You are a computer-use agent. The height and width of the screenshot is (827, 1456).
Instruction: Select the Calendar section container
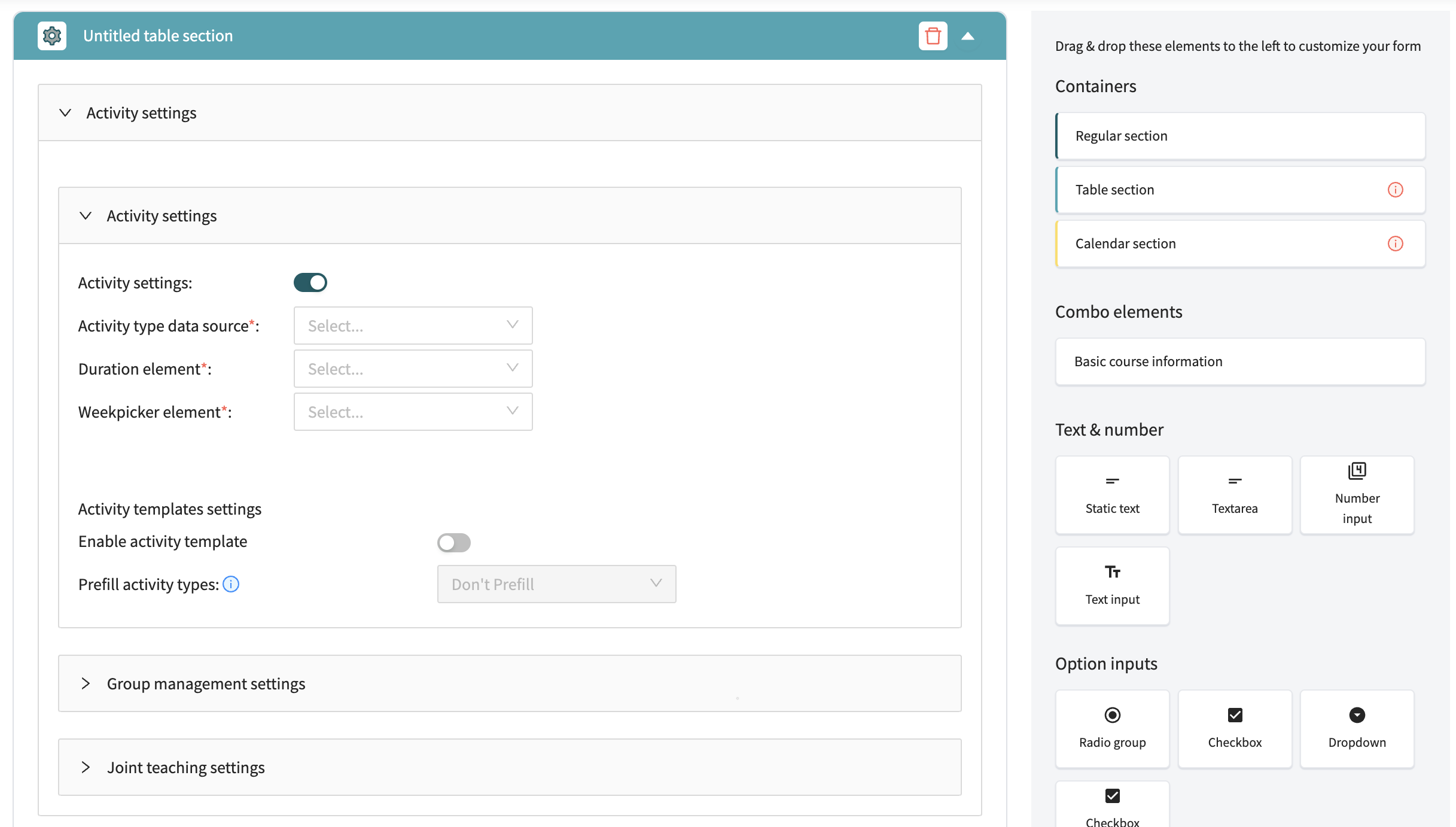[1241, 244]
